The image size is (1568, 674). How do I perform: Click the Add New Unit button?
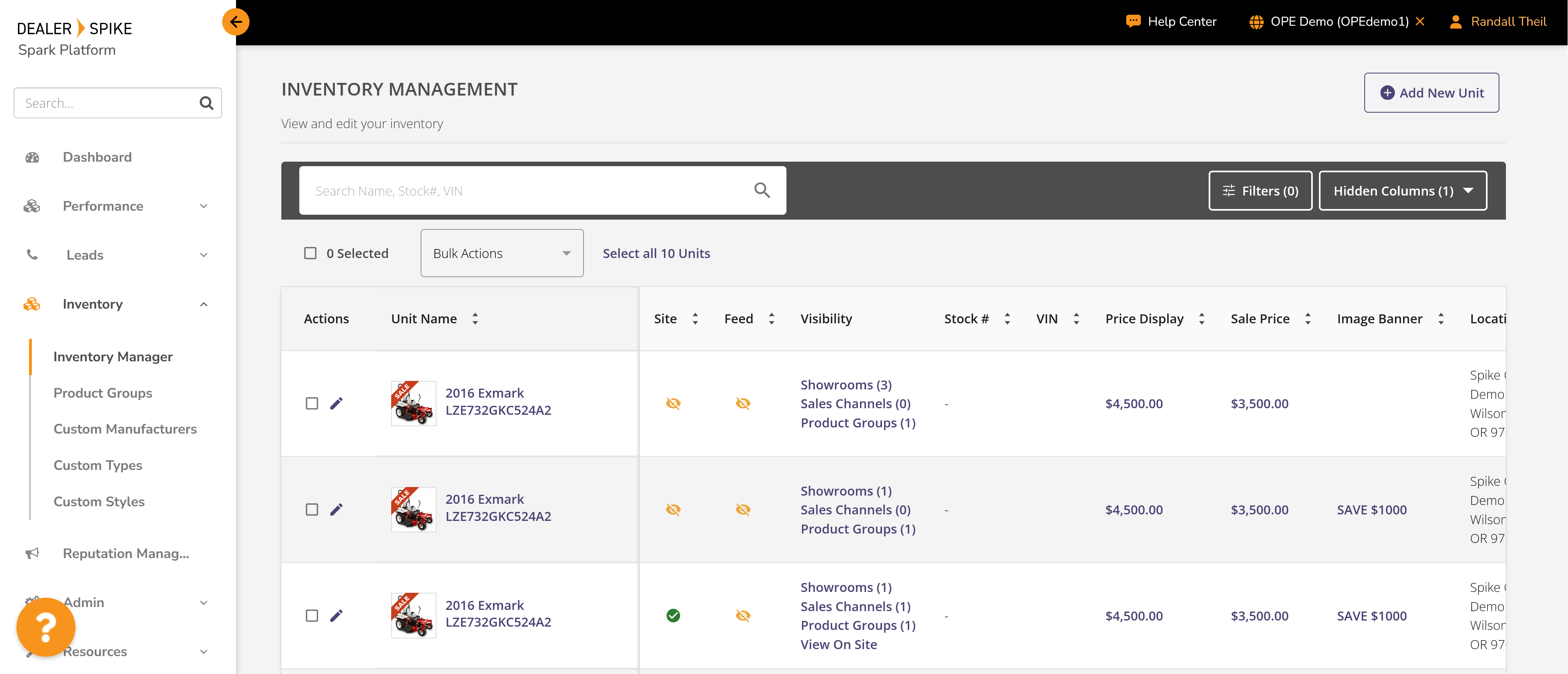click(x=1431, y=92)
